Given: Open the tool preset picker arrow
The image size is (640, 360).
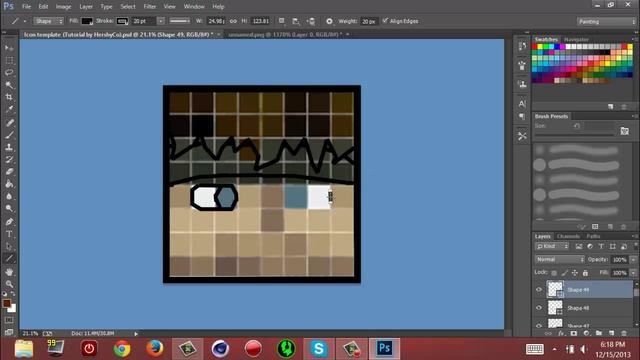Looking at the screenshot, I should click(24, 21).
